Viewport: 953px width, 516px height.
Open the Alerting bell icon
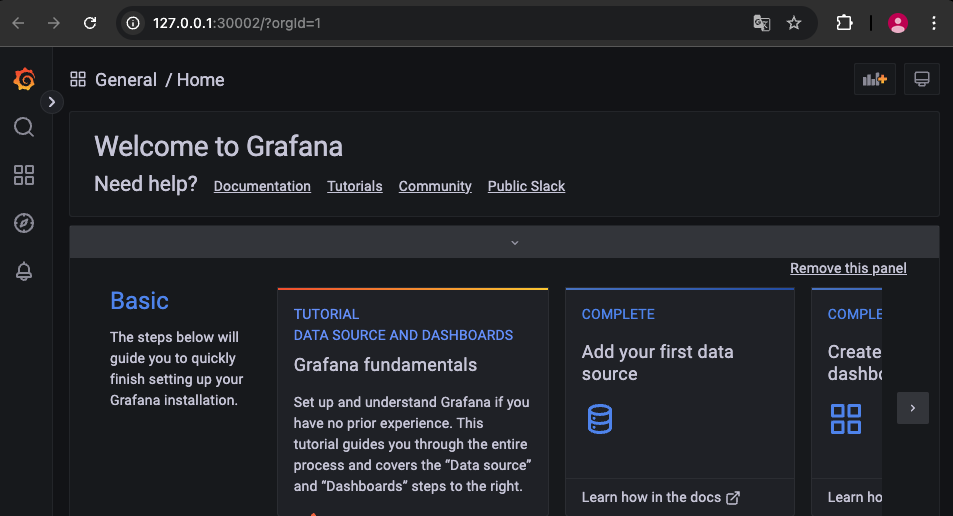coord(24,271)
